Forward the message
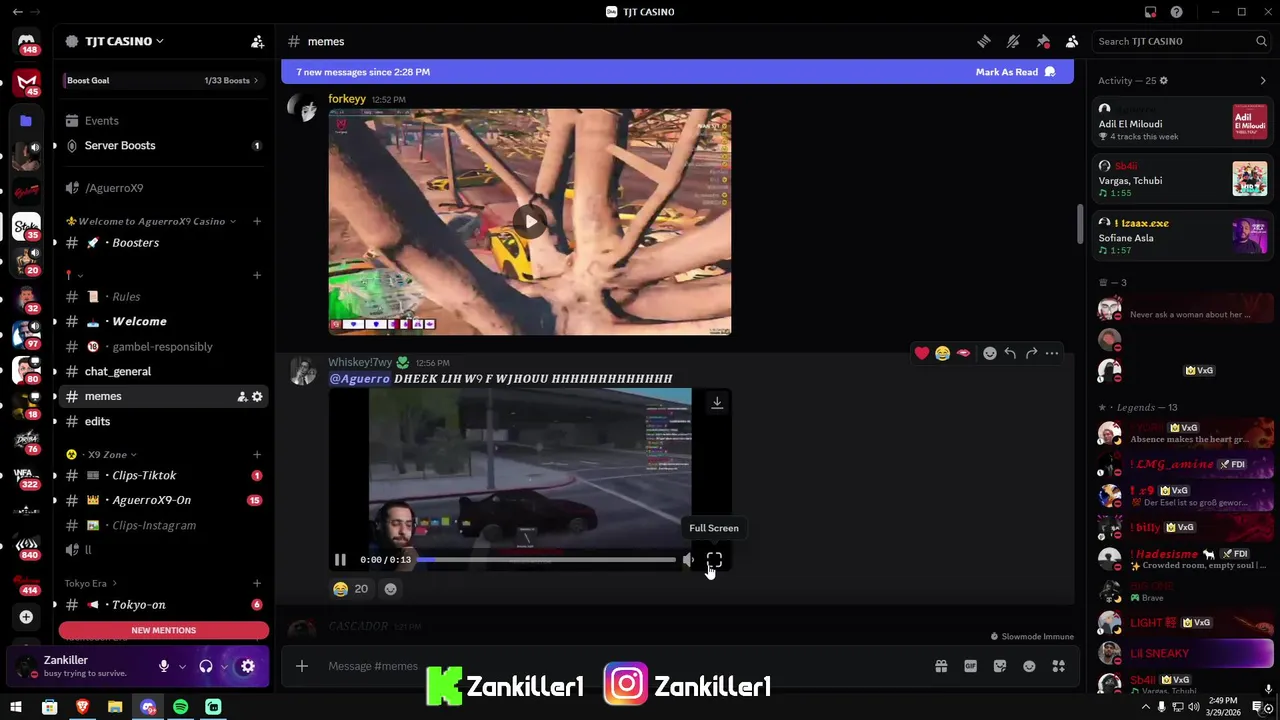The width and height of the screenshot is (1280, 720). click(x=1031, y=353)
